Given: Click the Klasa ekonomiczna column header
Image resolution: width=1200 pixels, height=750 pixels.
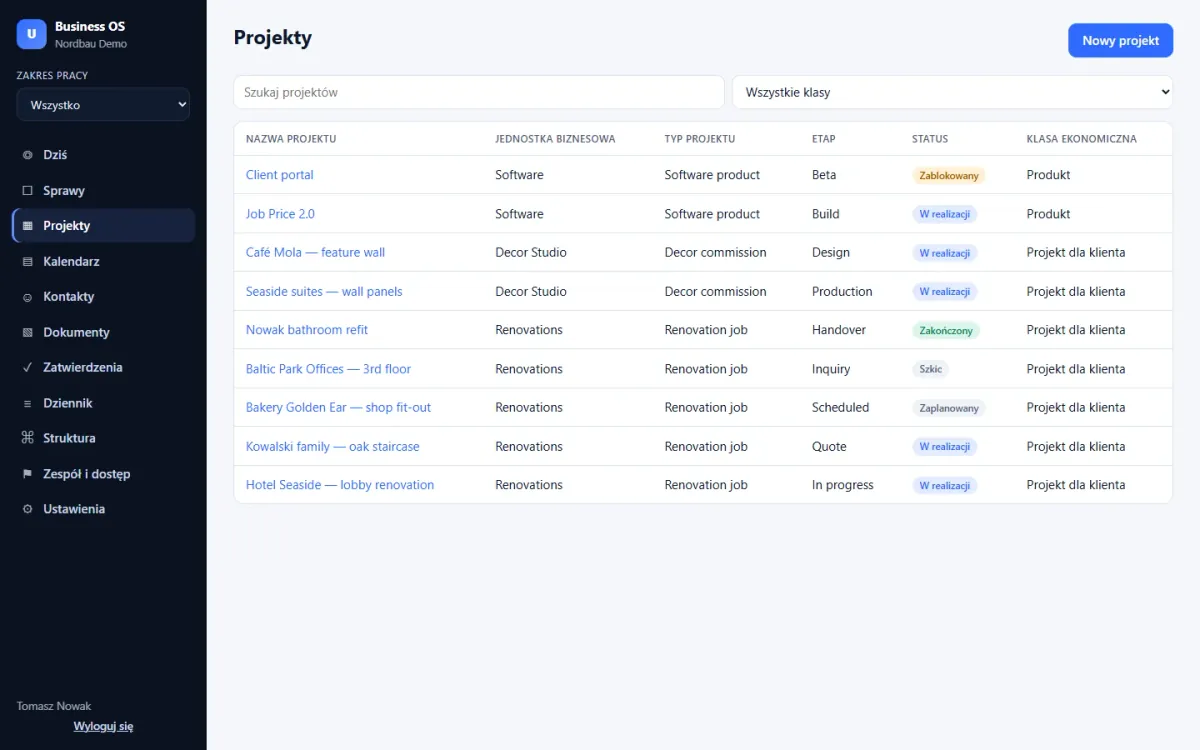Looking at the screenshot, I should pyautogui.click(x=1081, y=139).
